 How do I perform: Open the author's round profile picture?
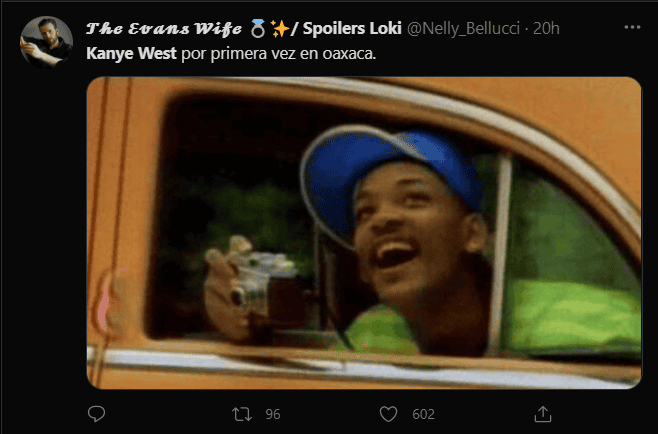(x=47, y=42)
